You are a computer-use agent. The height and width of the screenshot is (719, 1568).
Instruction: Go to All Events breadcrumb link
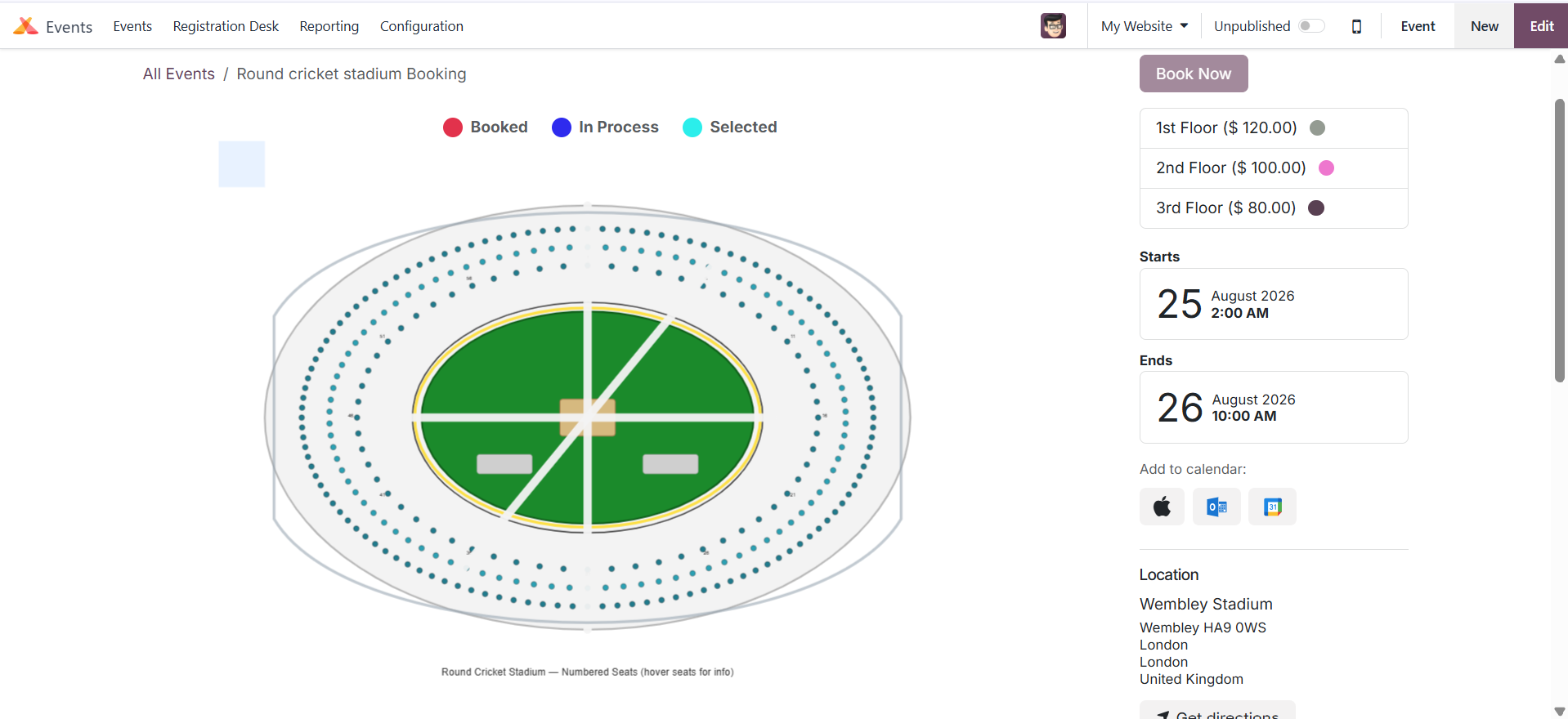pyautogui.click(x=179, y=74)
